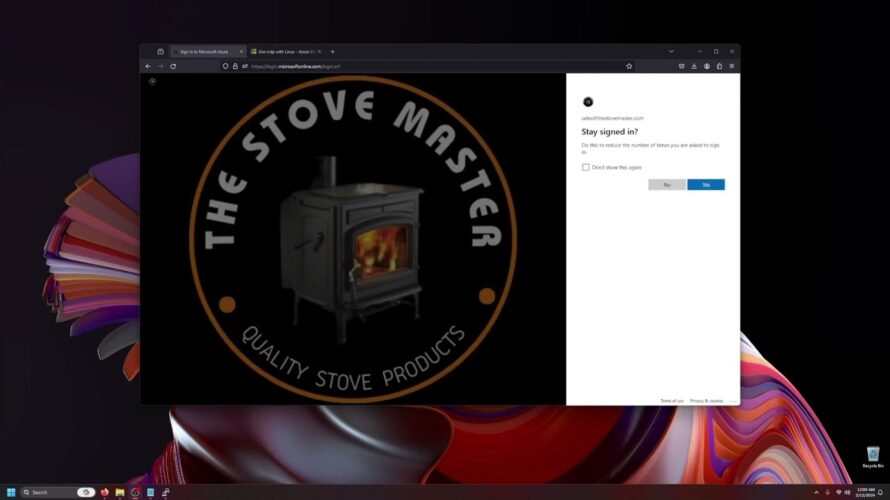Open Copilot icon in search box
Viewport: 890px width, 500px height.
[86, 492]
